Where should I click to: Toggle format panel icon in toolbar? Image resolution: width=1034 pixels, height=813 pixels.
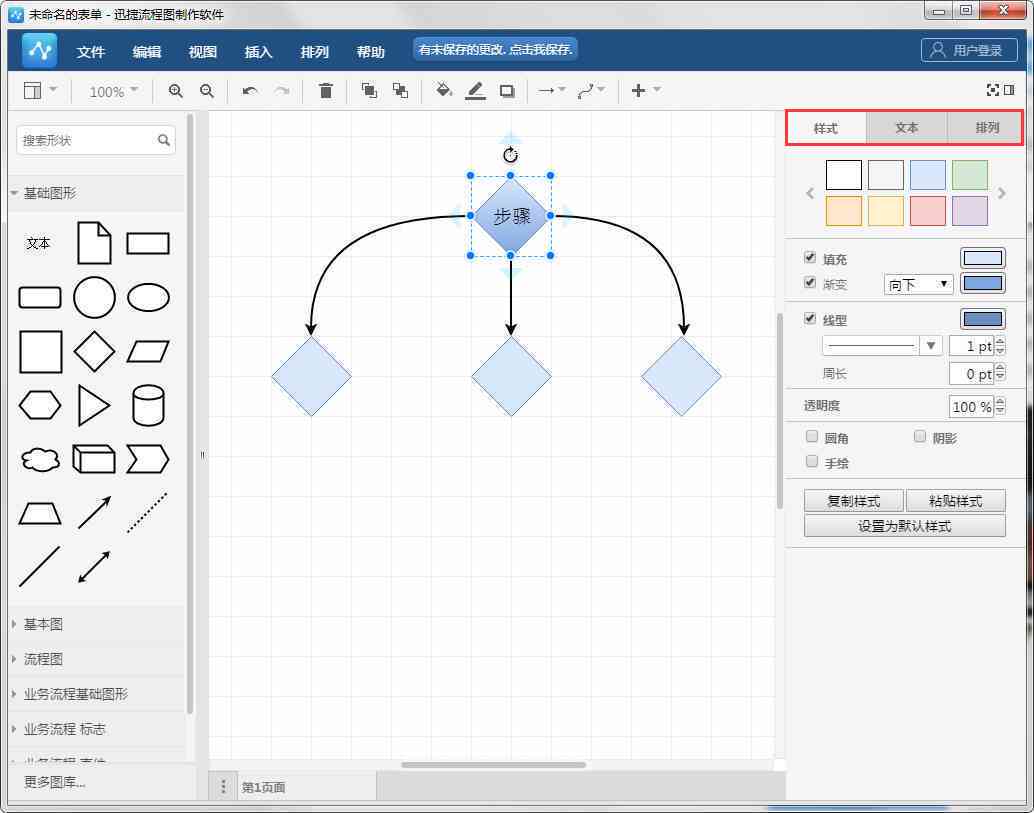click(1009, 90)
